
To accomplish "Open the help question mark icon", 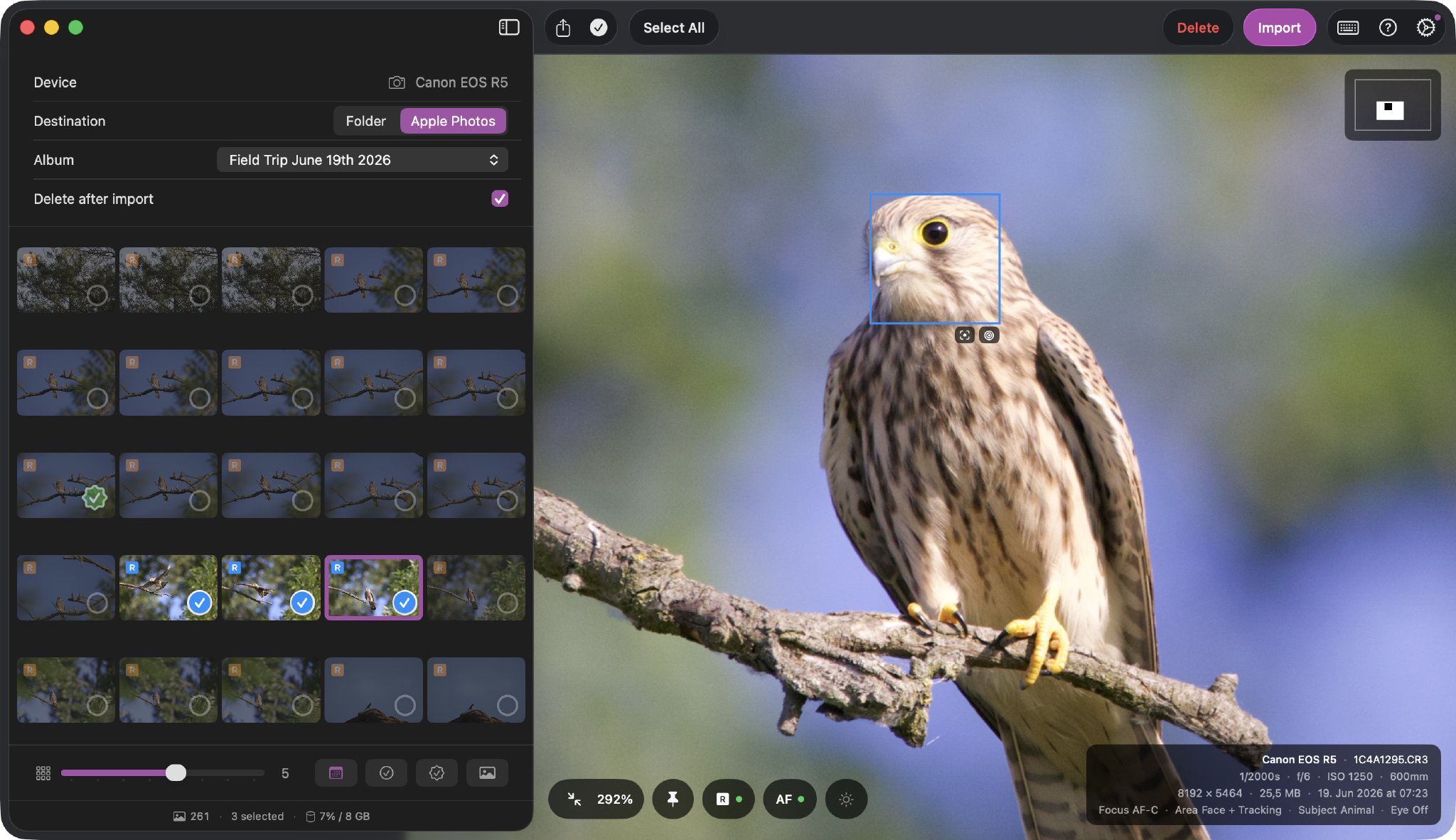I will [x=1388, y=28].
